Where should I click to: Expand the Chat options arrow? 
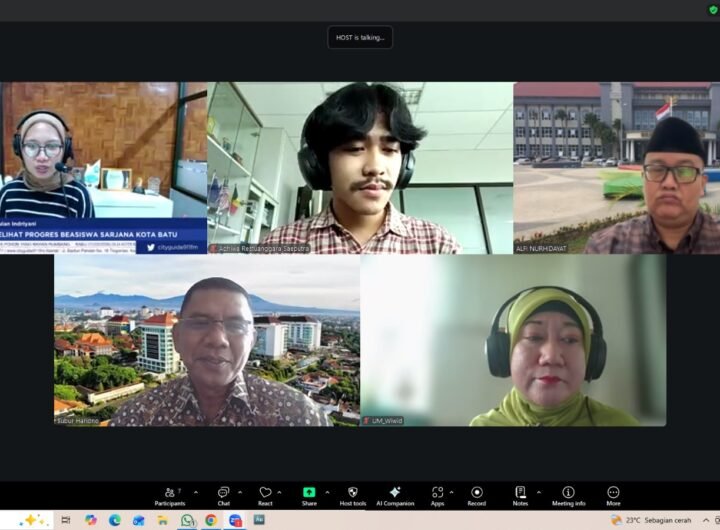click(241, 492)
